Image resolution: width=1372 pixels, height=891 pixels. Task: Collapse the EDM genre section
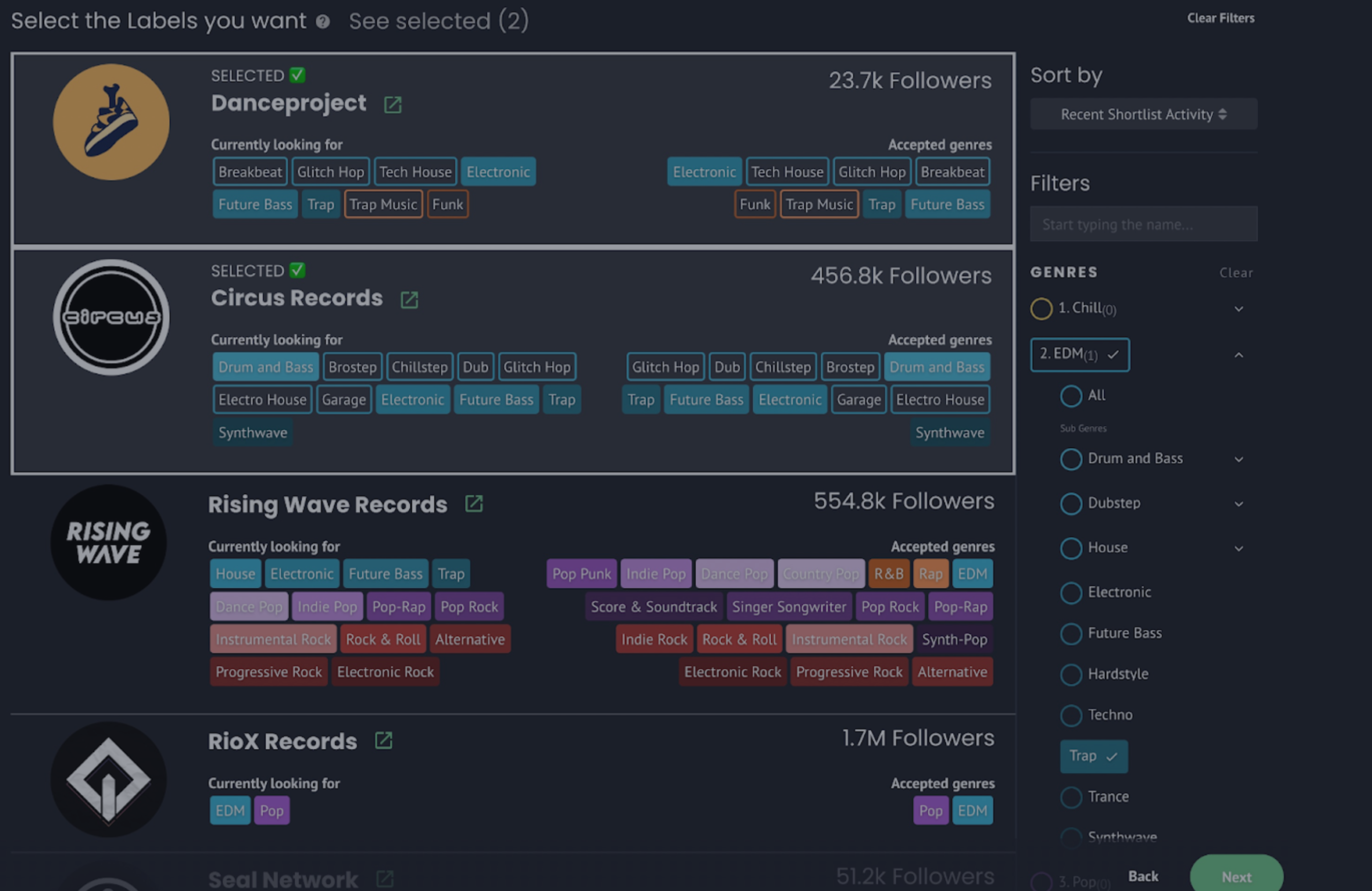tap(1239, 355)
